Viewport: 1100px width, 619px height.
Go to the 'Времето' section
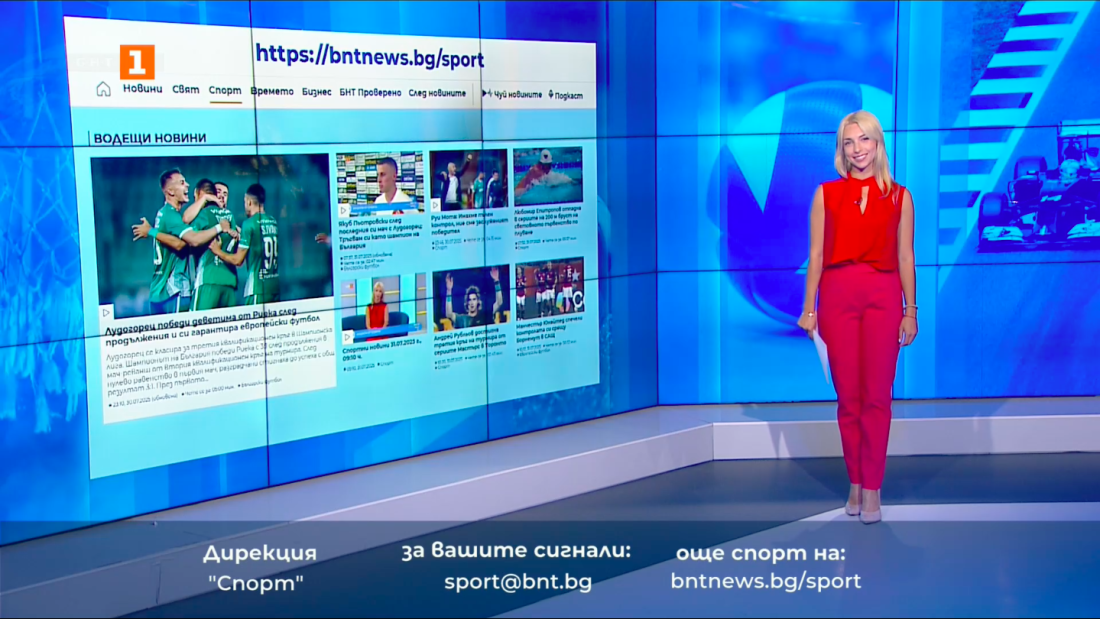pos(272,91)
